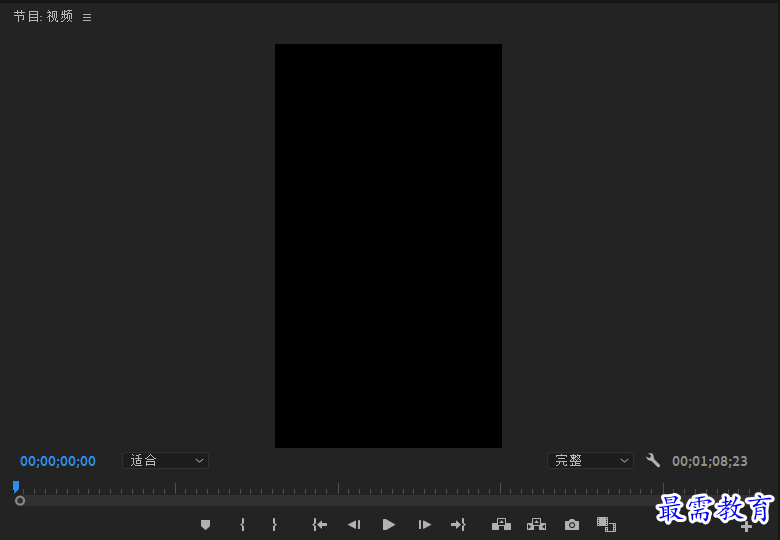Image resolution: width=780 pixels, height=540 pixels.
Task: Click the Mark In bracket button
Action: click(x=242, y=525)
